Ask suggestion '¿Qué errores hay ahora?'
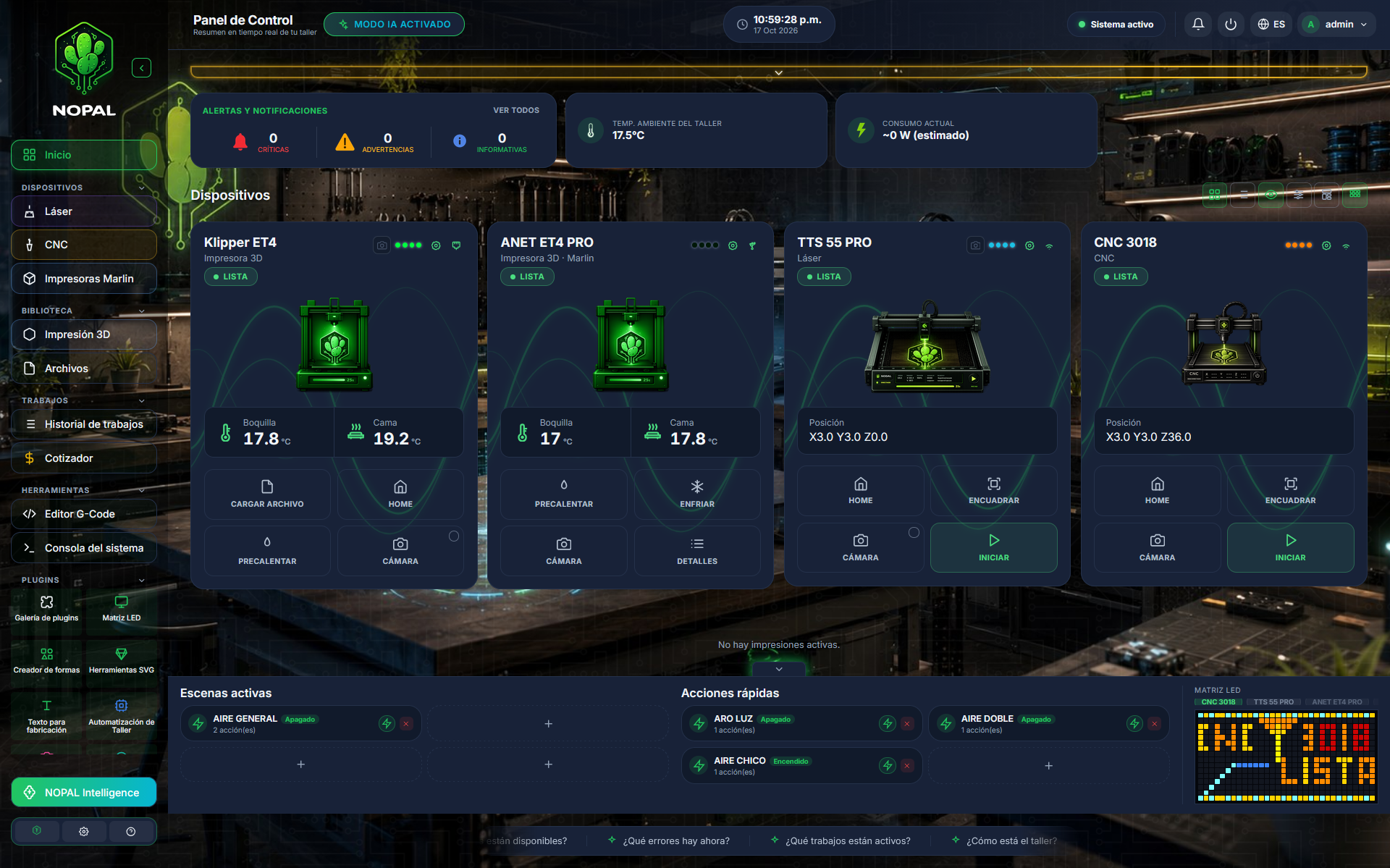Image resolution: width=1390 pixels, height=868 pixels. pyautogui.click(x=669, y=840)
